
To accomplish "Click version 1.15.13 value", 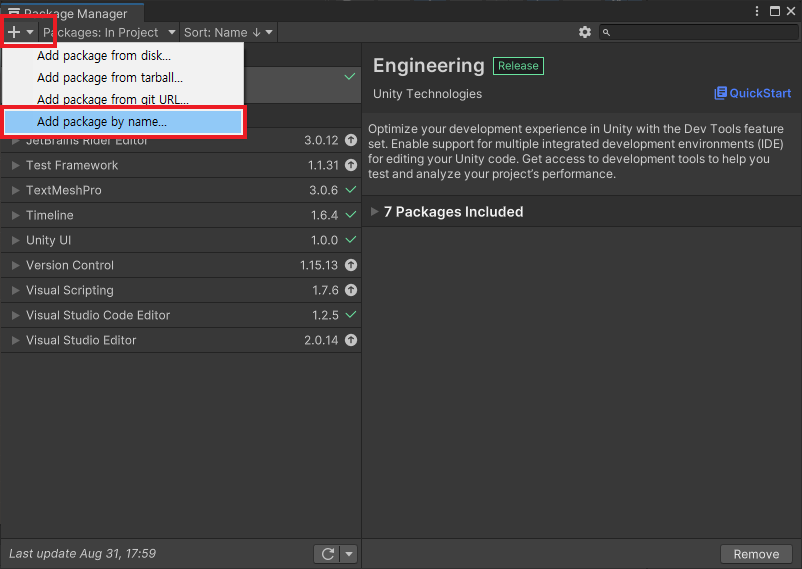I will [x=319, y=265].
